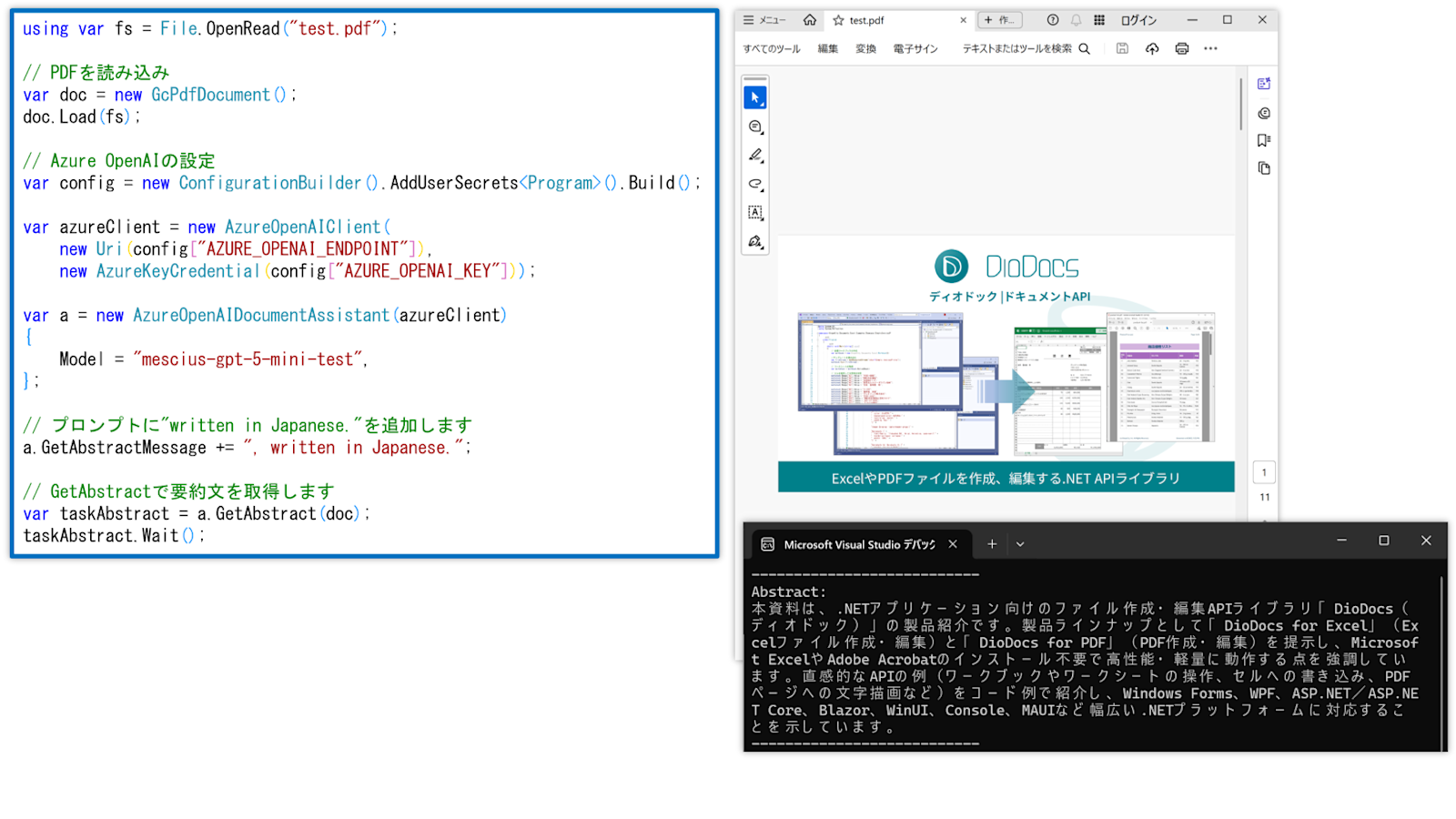
Task: Upload the file with the cloud icon
Action: 1152,48
